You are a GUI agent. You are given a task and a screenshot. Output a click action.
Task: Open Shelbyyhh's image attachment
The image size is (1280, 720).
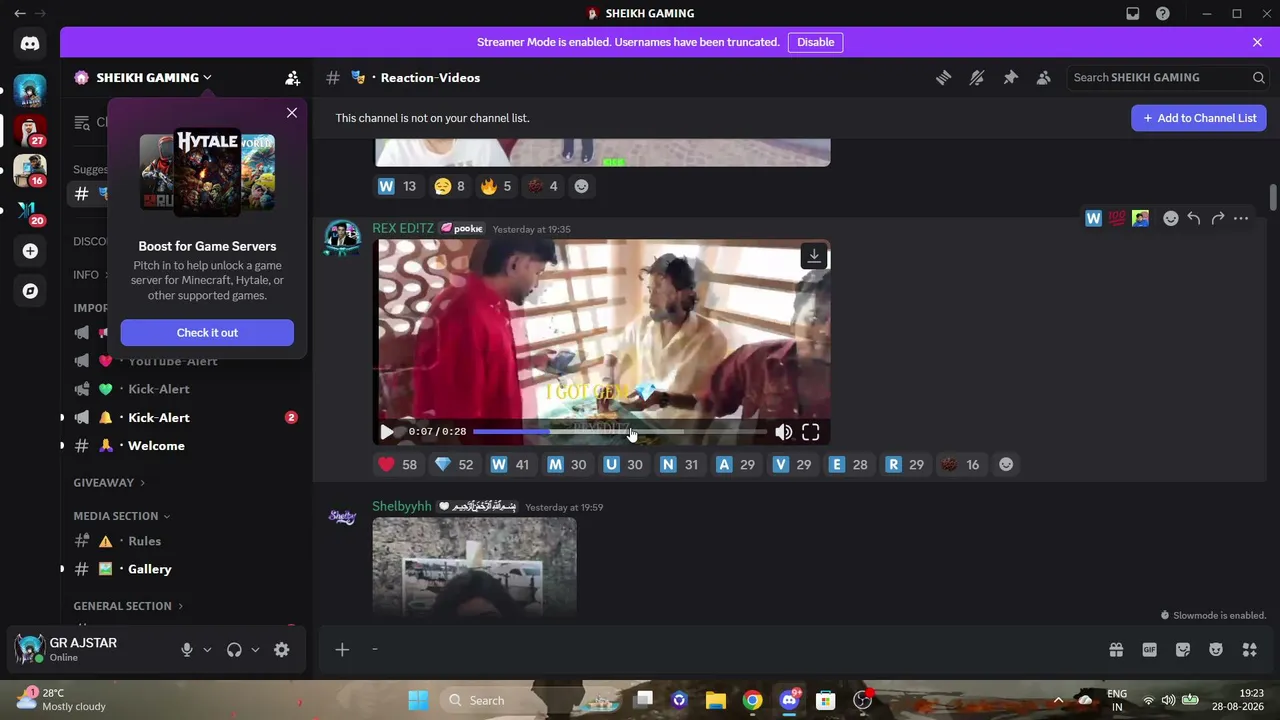click(474, 566)
